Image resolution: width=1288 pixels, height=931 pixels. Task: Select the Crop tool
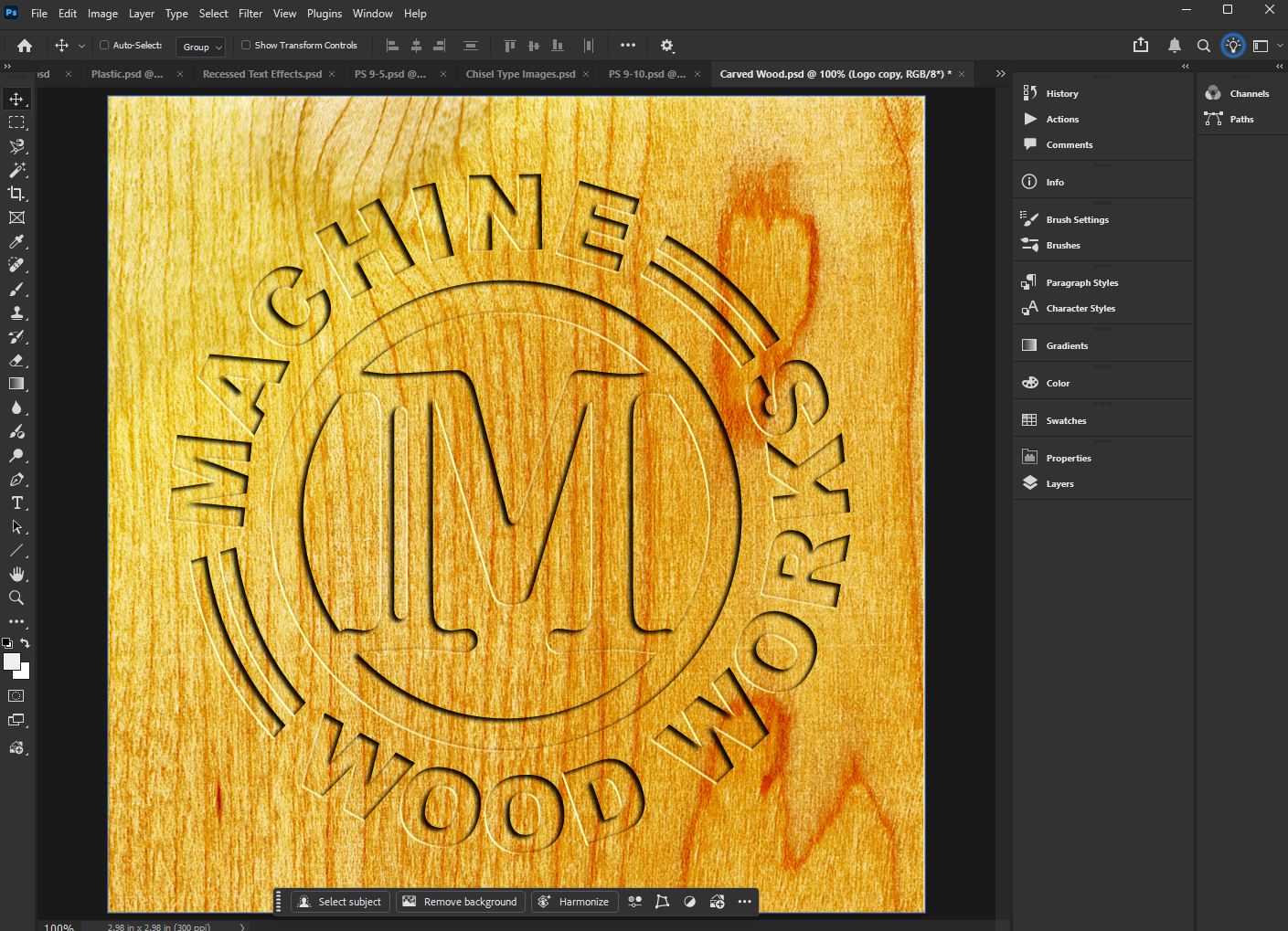pos(16,194)
